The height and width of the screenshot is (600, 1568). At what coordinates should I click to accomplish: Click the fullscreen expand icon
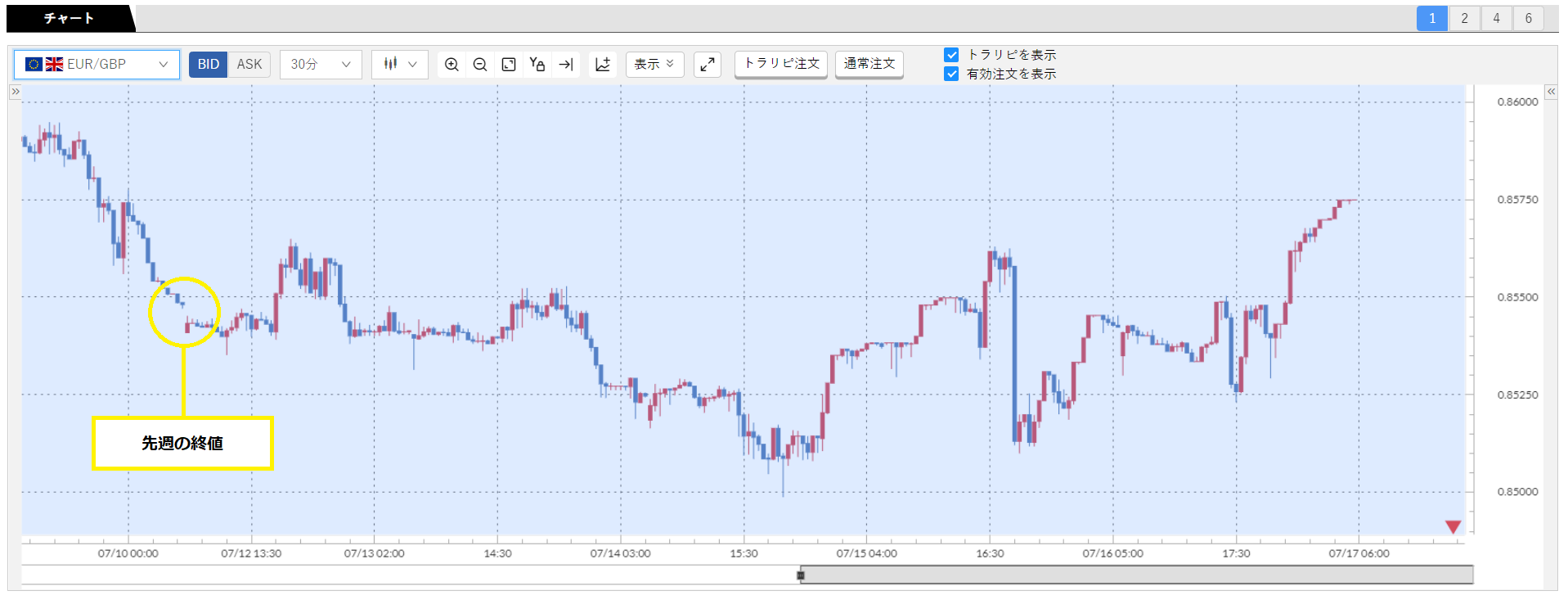click(708, 64)
